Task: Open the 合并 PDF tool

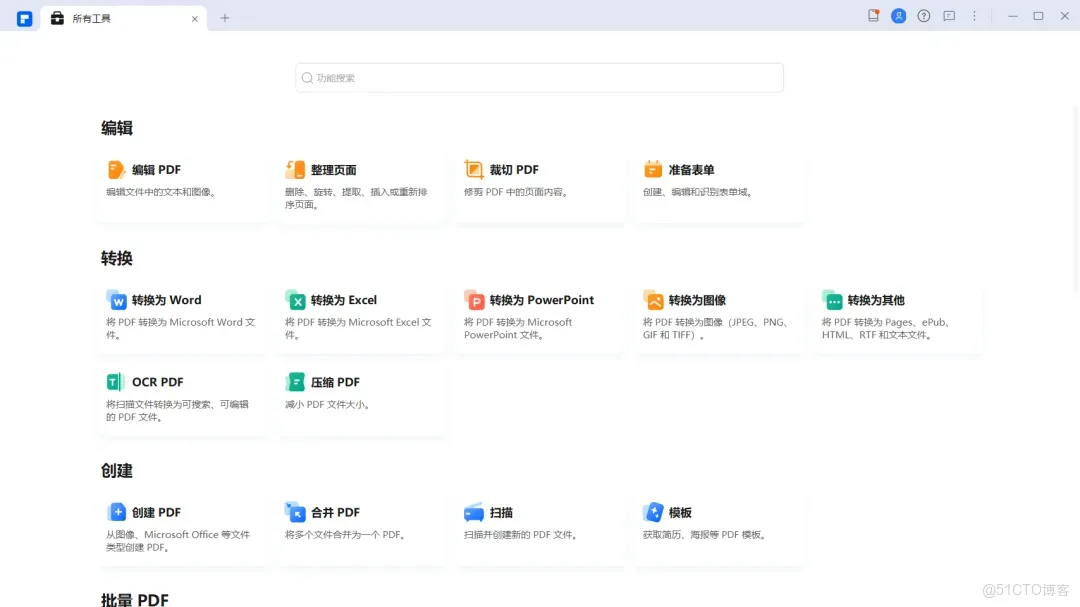Action: click(x=336, y=512)
